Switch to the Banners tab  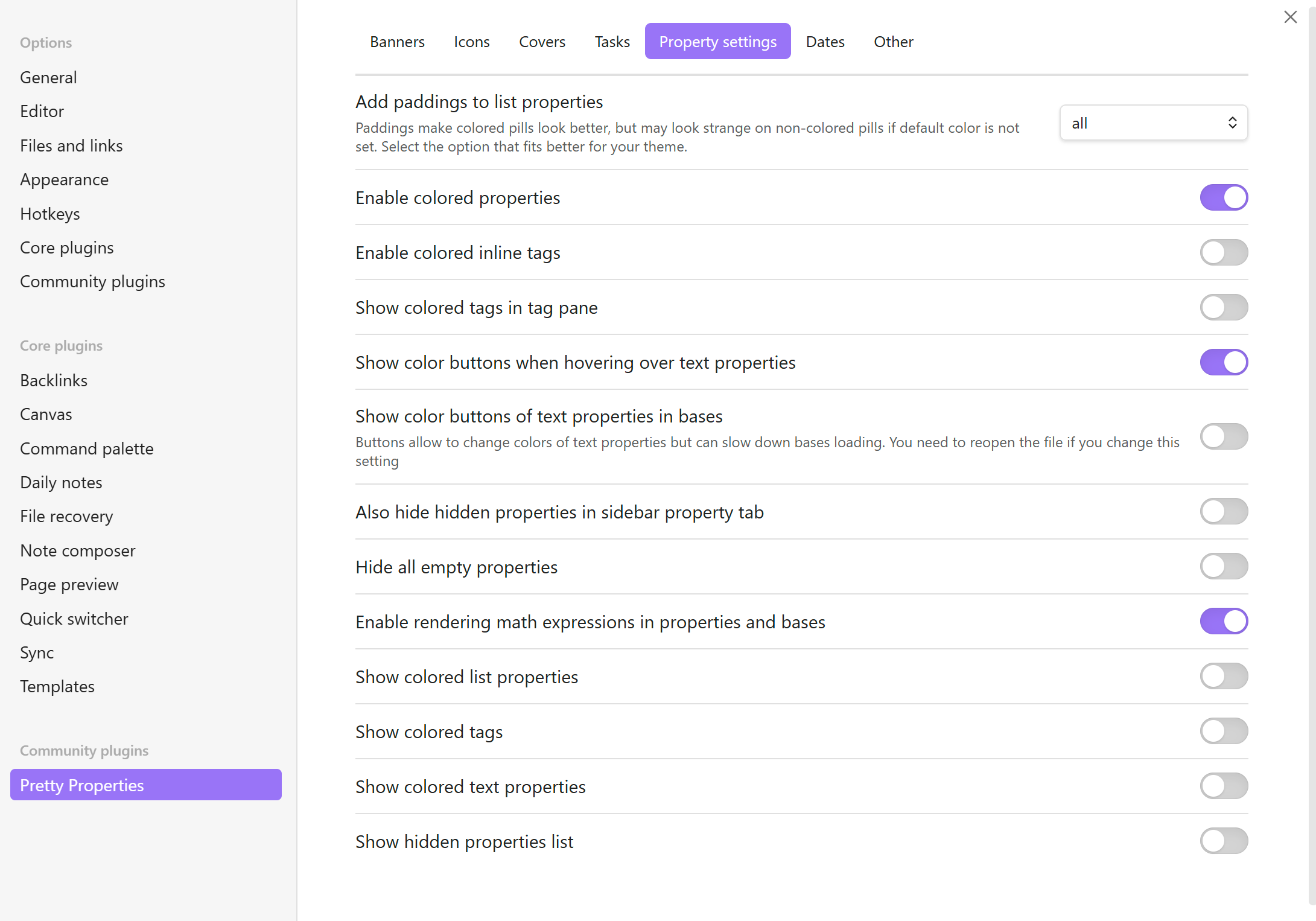click(397, 42)
